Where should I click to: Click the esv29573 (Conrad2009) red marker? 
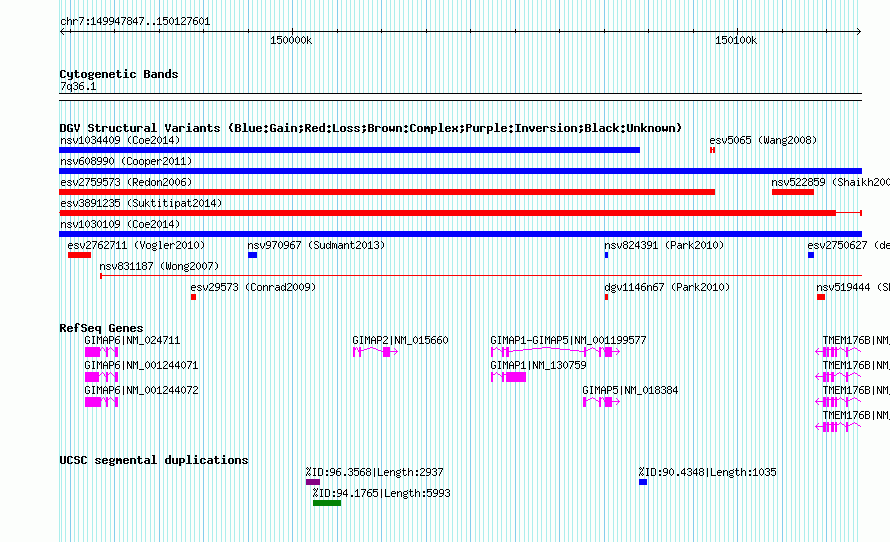(194, 297)
